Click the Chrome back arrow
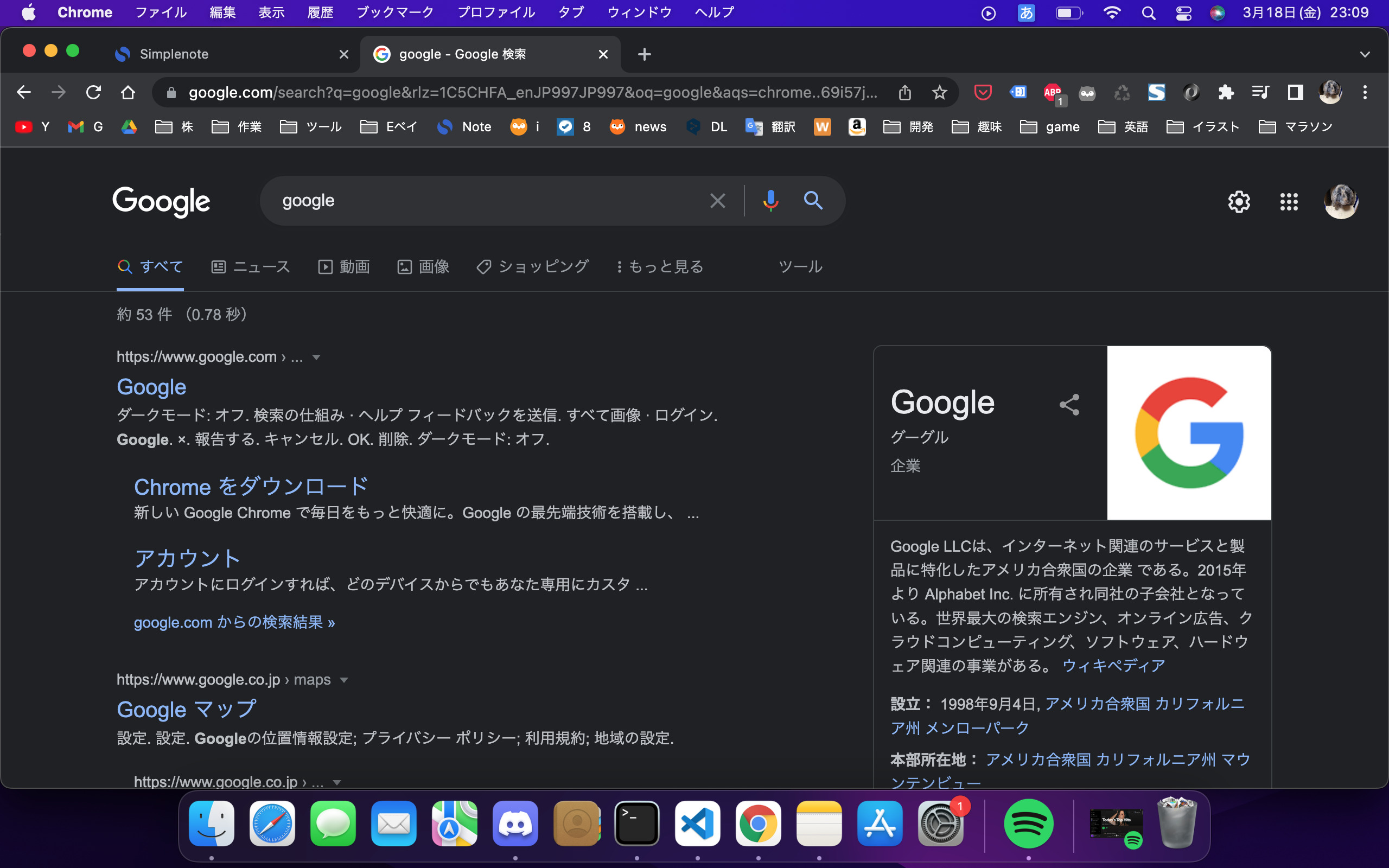Screen dimensions: 1389x868 pos(23,92)
